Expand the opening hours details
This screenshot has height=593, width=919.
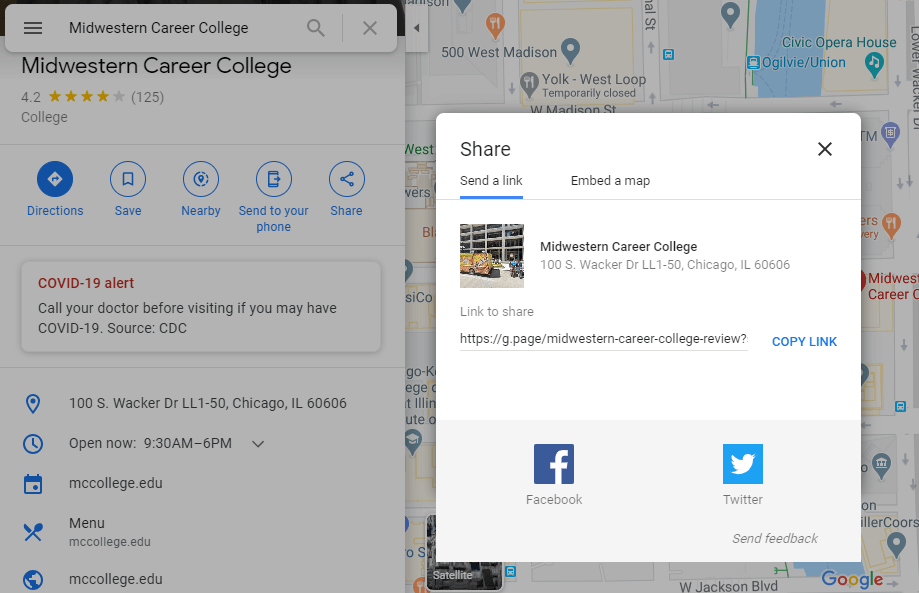pos(258,443)
